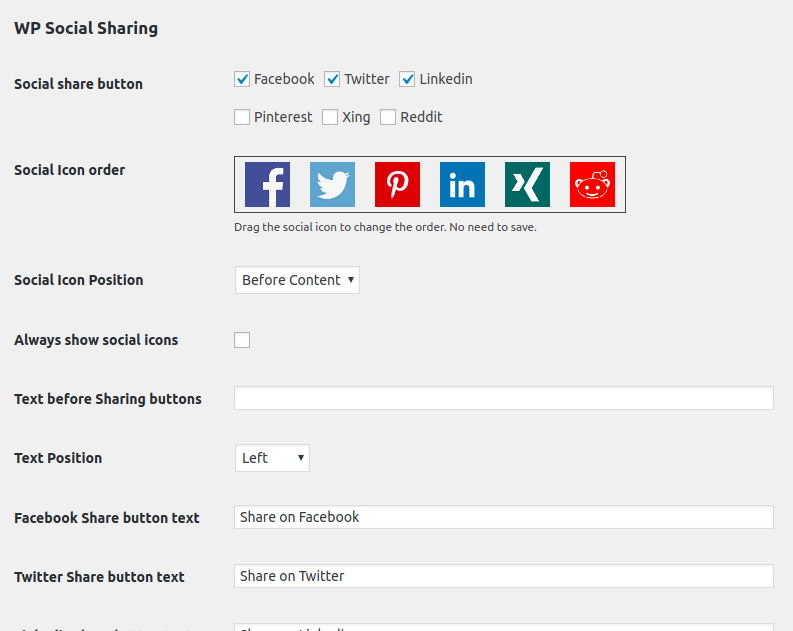Focus the Text before Sharing buttons field
Screen dimensions: 793x631
pos(504,398)
